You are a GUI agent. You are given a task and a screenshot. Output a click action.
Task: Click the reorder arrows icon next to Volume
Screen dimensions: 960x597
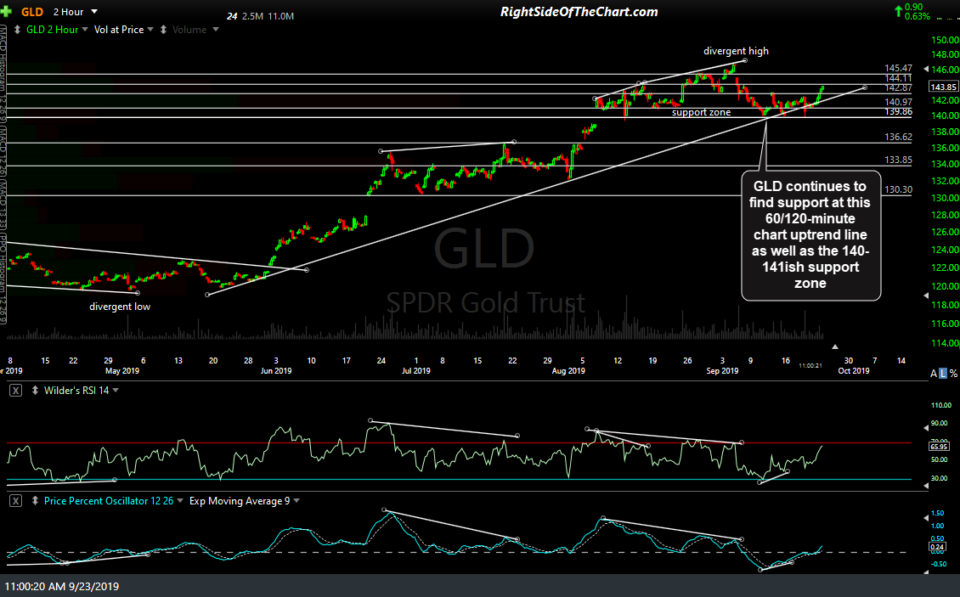[164, 29]
